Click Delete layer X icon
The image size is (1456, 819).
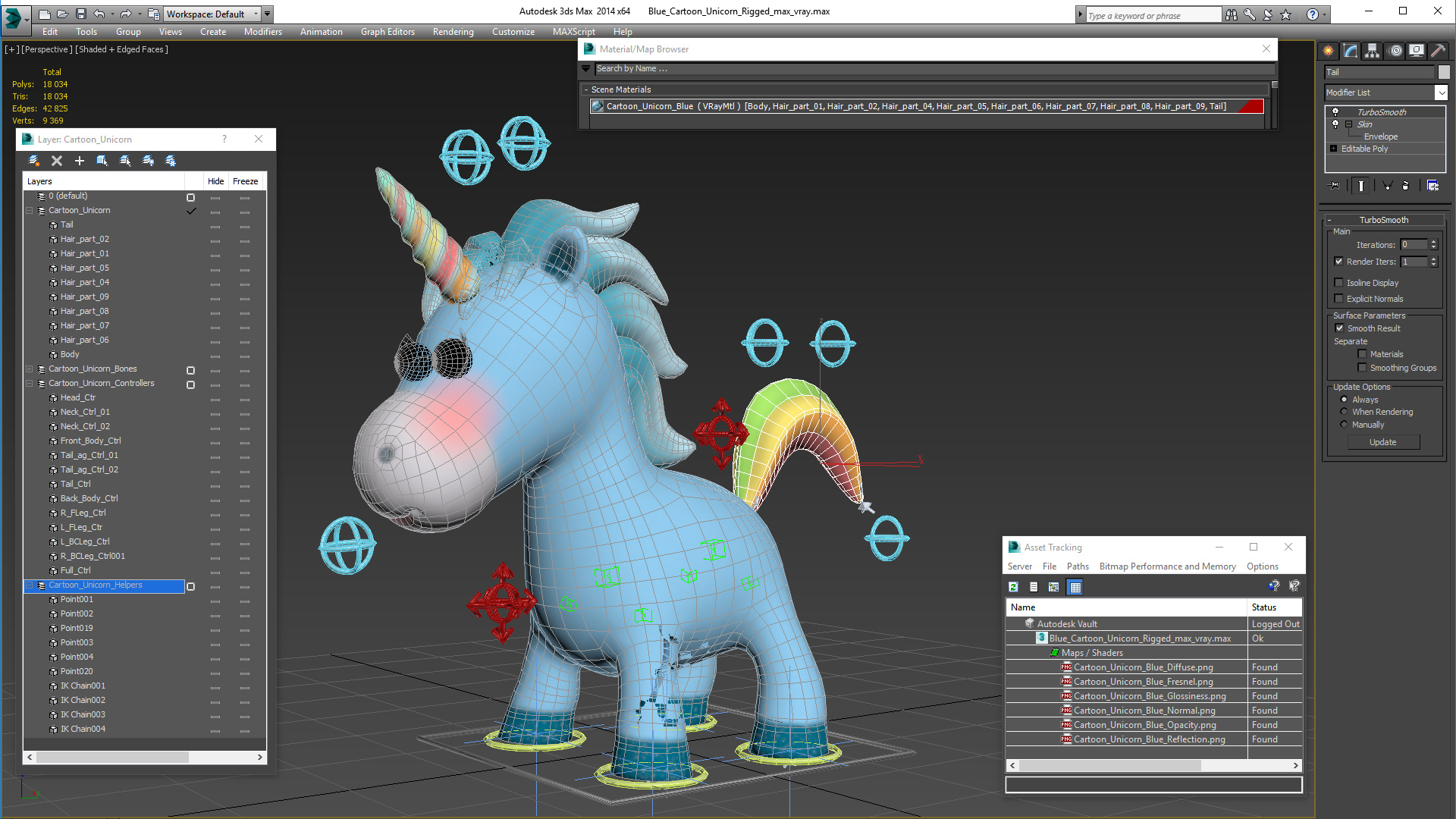57,161
